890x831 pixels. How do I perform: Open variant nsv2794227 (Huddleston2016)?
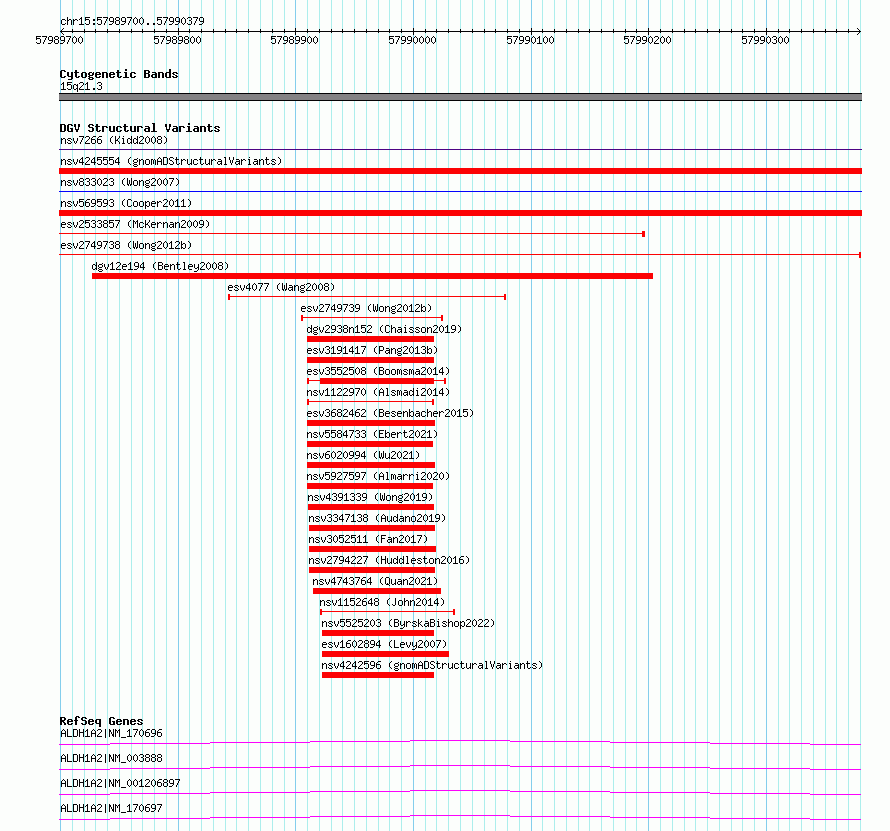389,560
